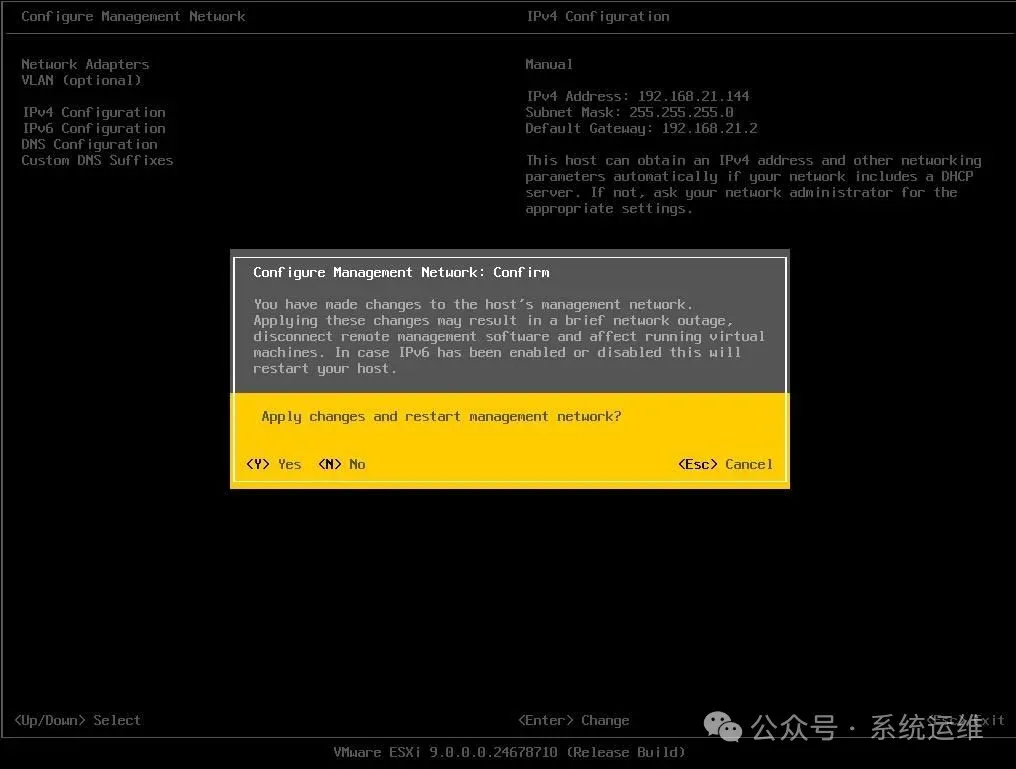The height and width of the screenshot is (769, 1016).
Task: Choose <N> No in the confirm dialog
Action: pos(341,464)
